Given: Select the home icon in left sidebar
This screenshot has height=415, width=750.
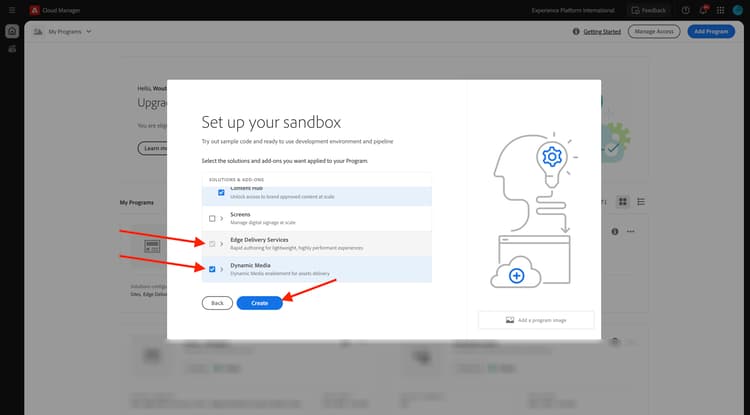Looking at the screenshot, I should point(12,31).
